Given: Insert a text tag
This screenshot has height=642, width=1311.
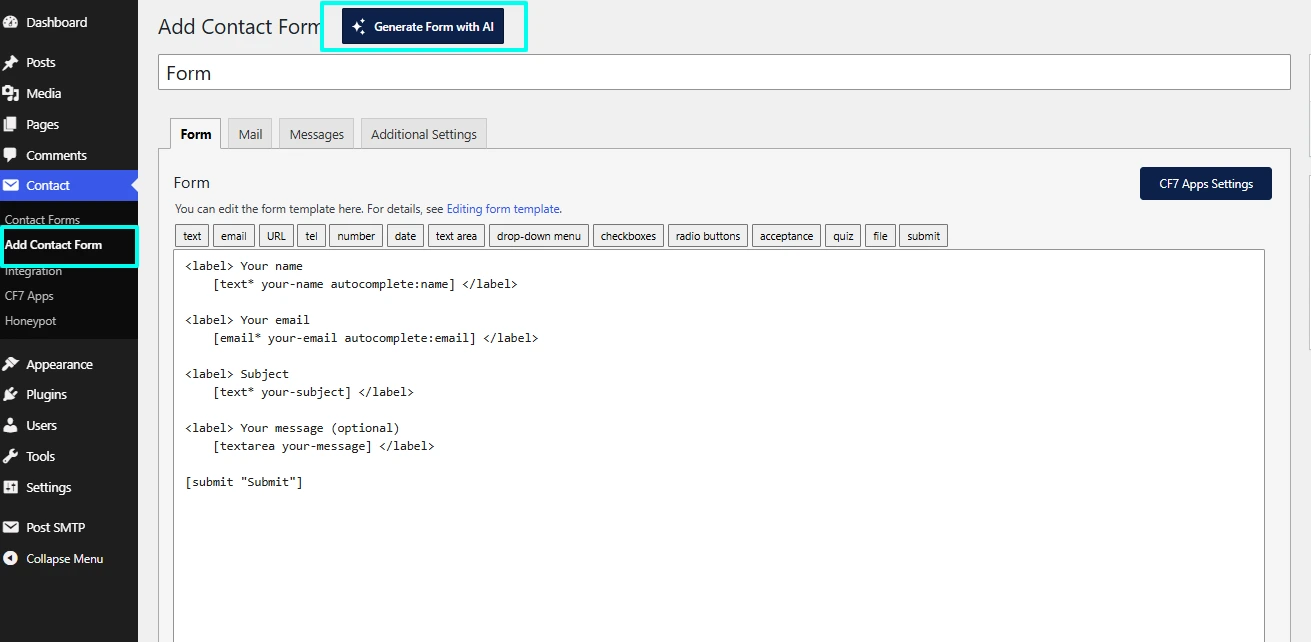Looking at the screenshot, I should click(x=192, y=236).
